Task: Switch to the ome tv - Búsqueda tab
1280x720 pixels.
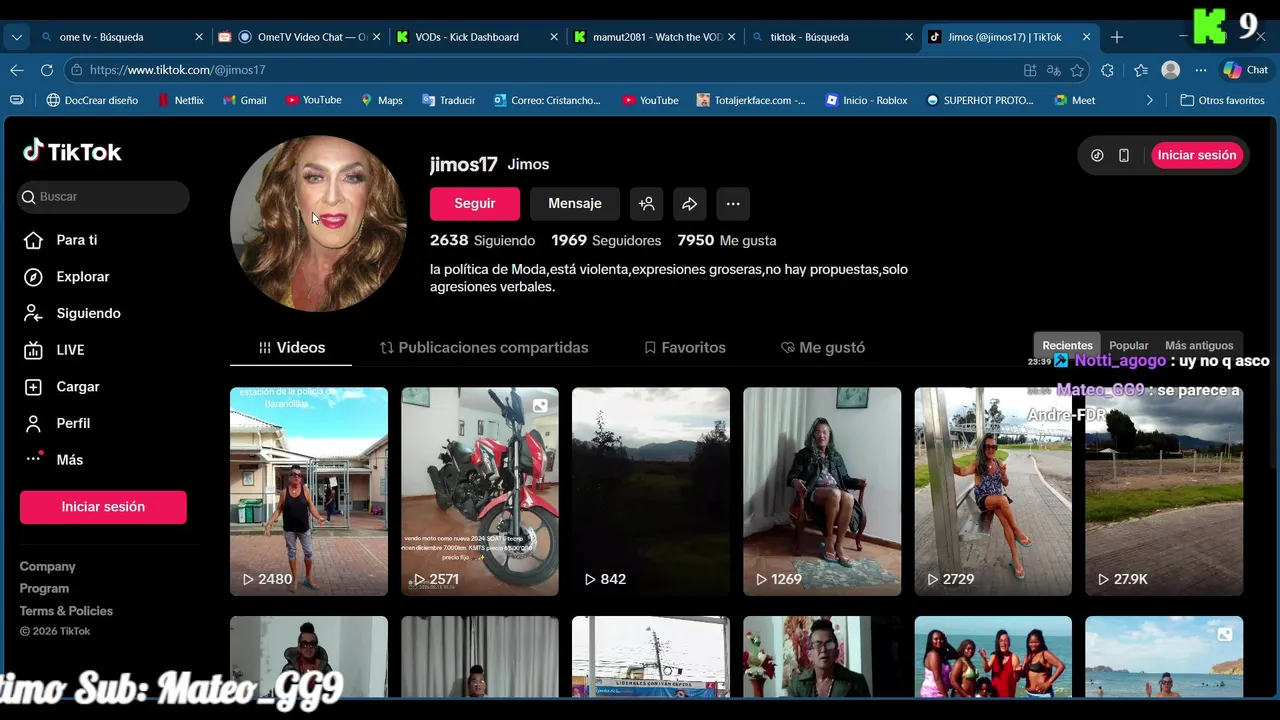Action: click(x=121, y=37)
